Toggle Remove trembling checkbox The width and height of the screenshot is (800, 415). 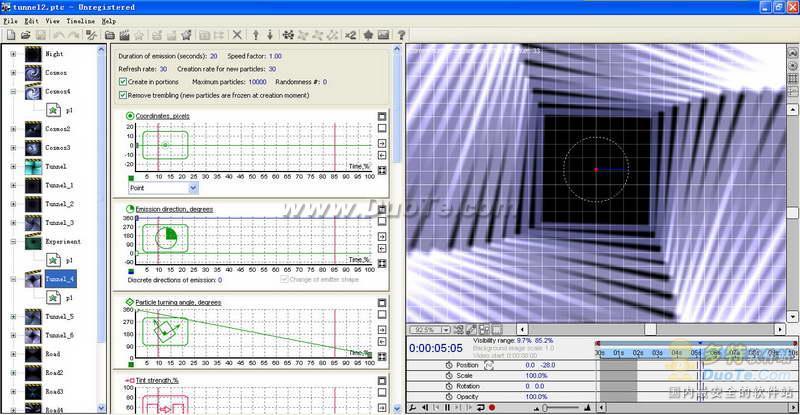pyautogui.click(x=122, y=95)
